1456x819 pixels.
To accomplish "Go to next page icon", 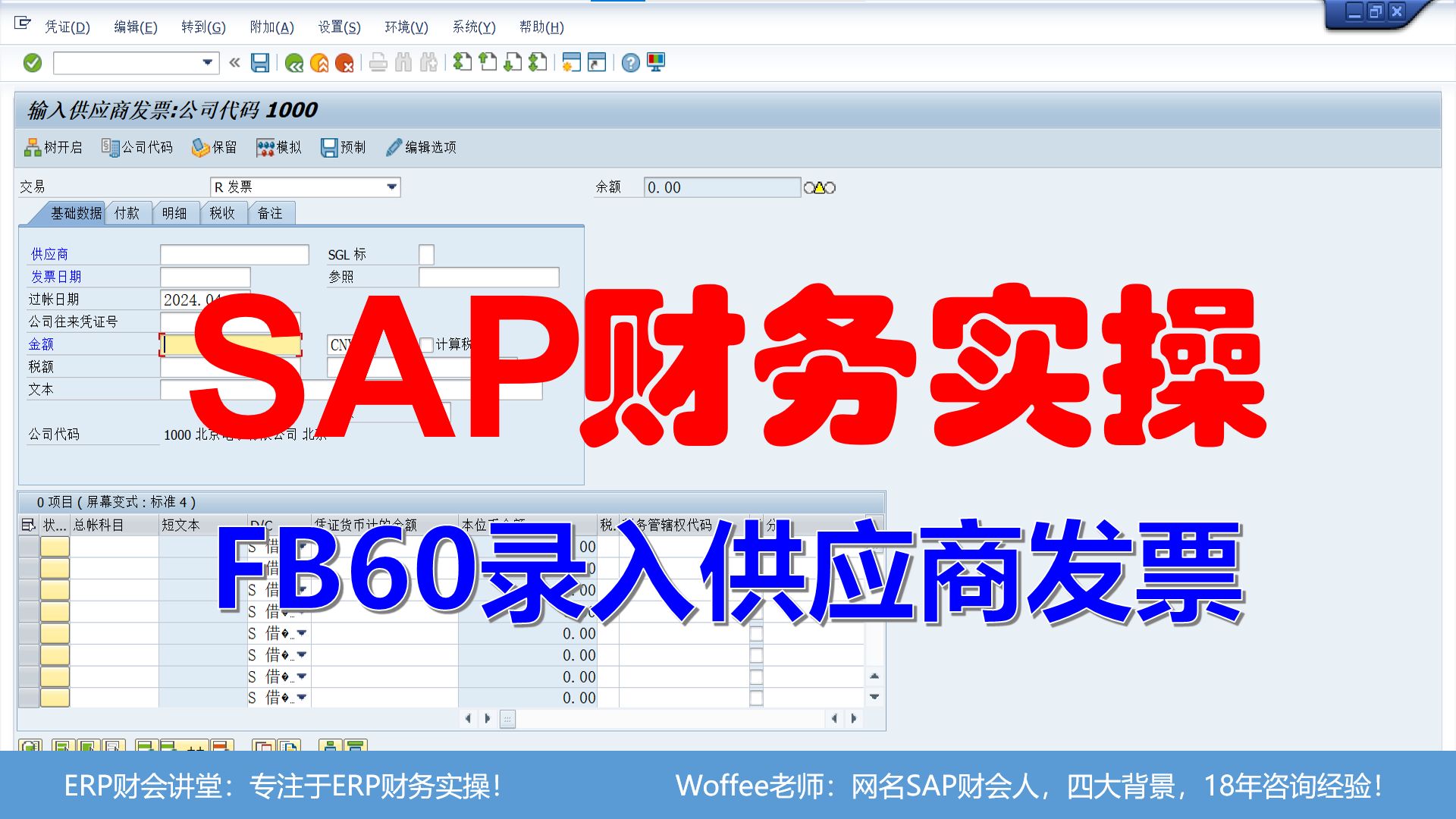I will [513, 63].
